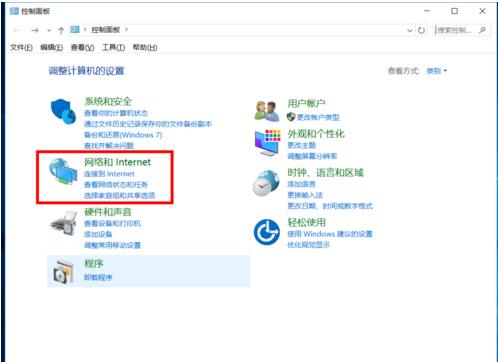This screenshot has height=362, width=498.
Task: Open 网络和 Internet category heading
Action: [117, 162]
